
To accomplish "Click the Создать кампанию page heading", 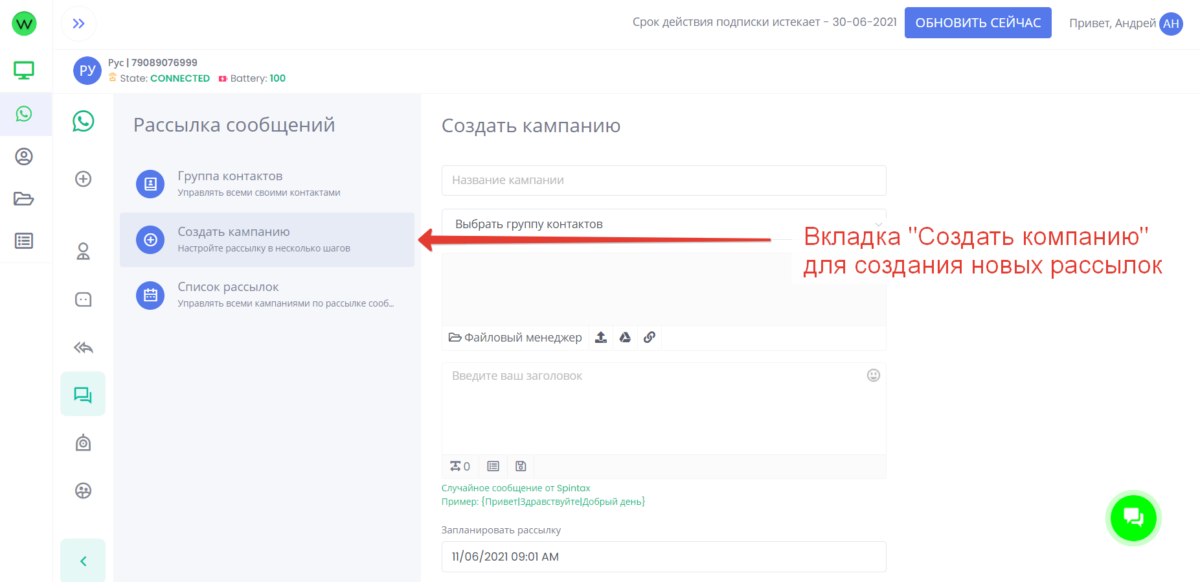I will (x=531, y=126).
